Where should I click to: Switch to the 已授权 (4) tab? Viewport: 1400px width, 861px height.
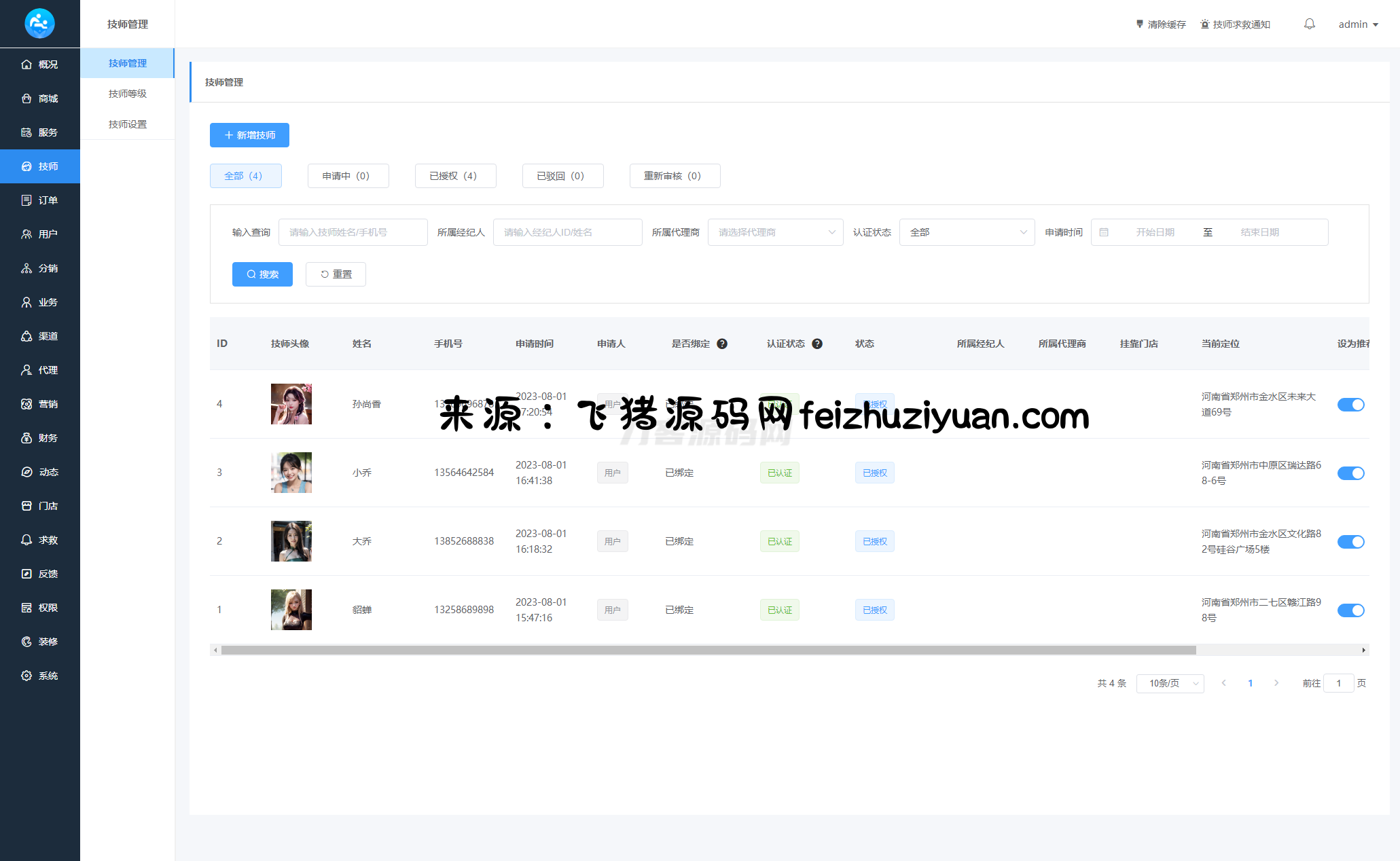455,176
